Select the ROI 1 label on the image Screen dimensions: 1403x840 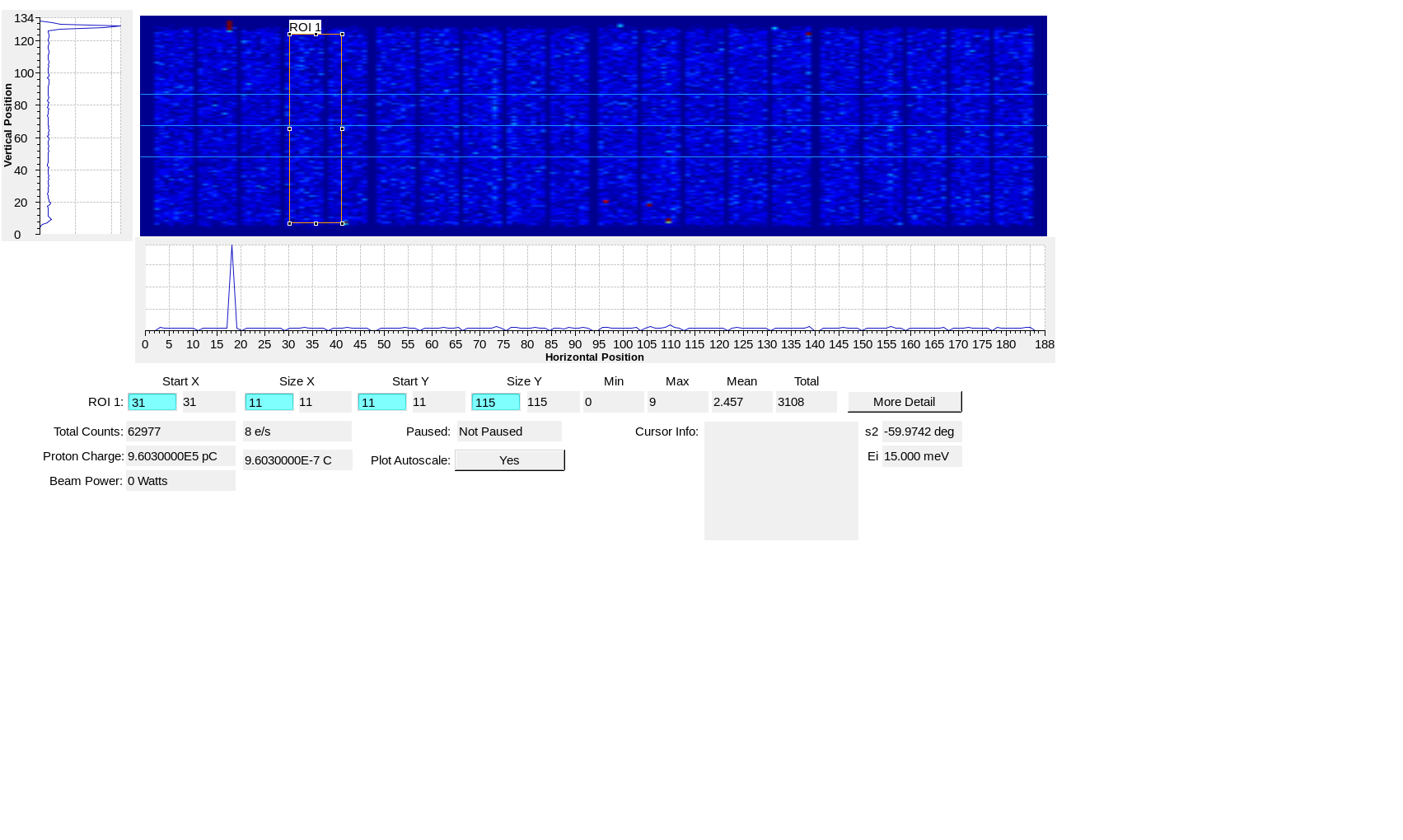[x=305, y=26]
